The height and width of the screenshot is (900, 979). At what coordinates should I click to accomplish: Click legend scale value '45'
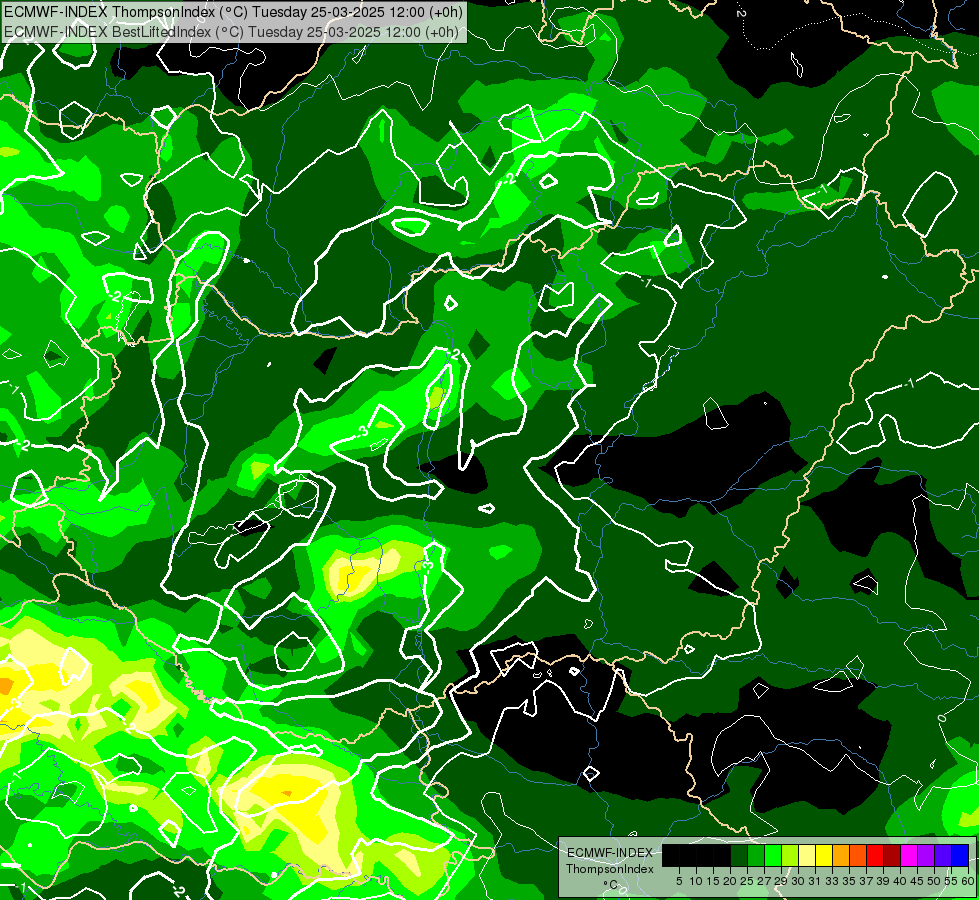tap(917, 881)
